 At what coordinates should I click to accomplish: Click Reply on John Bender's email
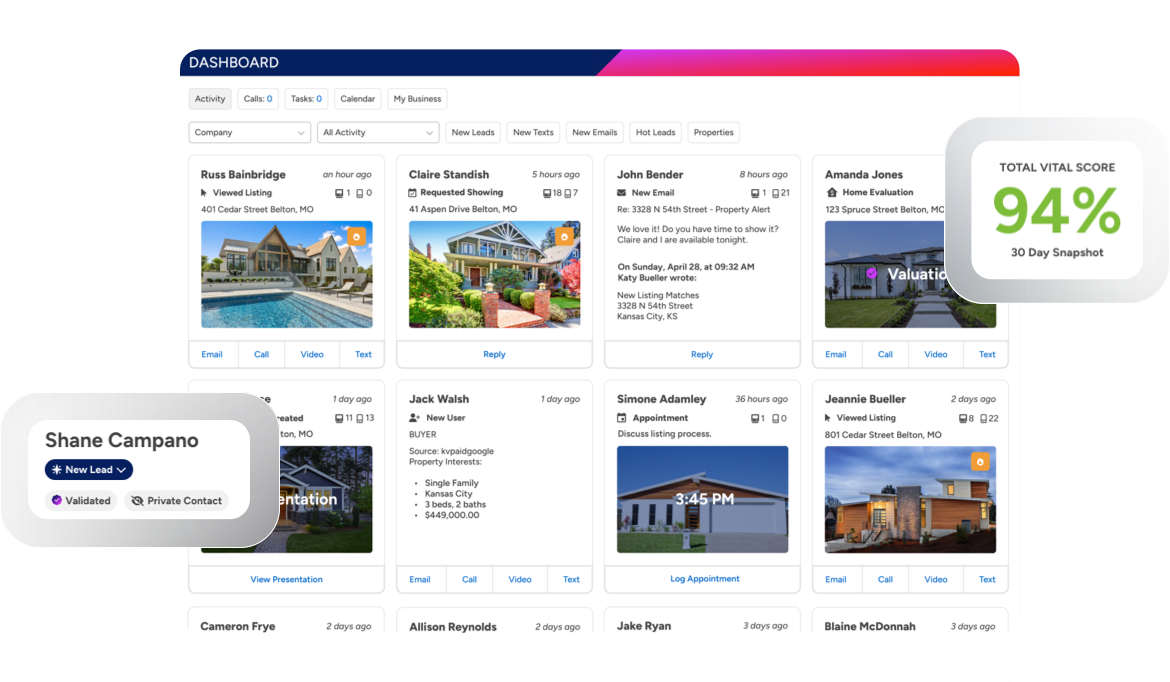click(701, 354)
